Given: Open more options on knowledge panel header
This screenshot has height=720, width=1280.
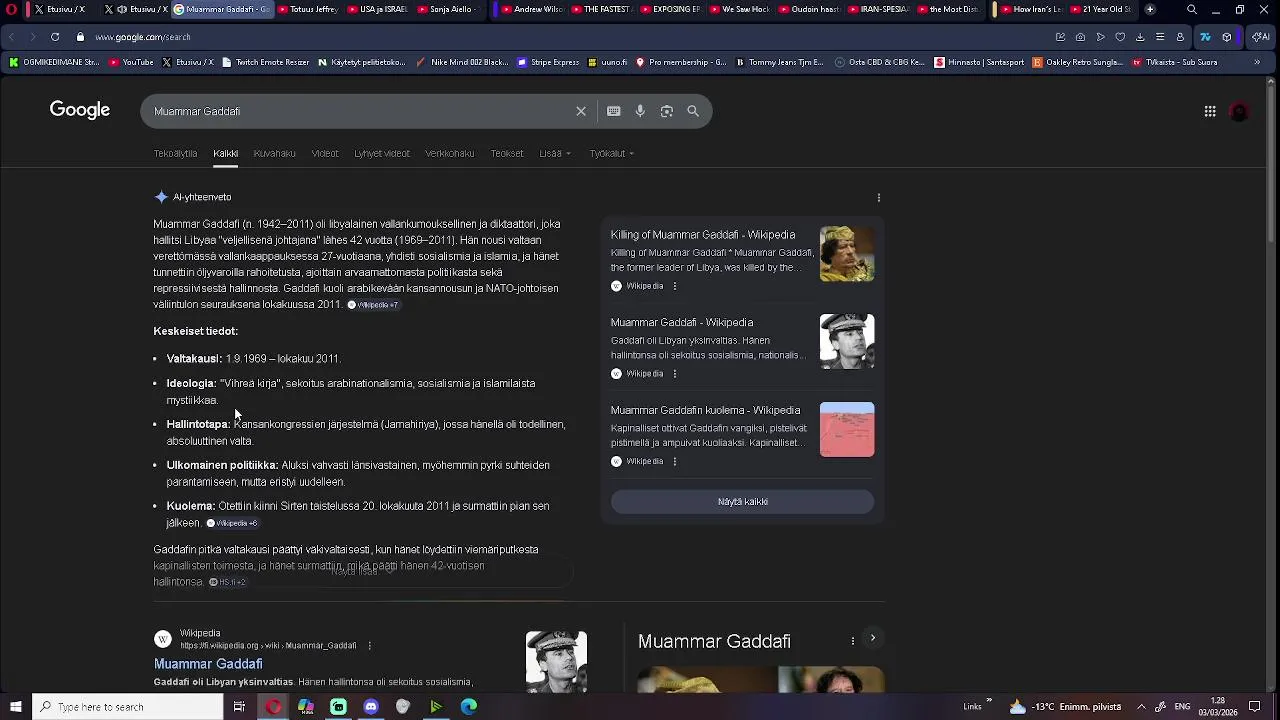Looking at the screenshot, I should click(853, 641).
